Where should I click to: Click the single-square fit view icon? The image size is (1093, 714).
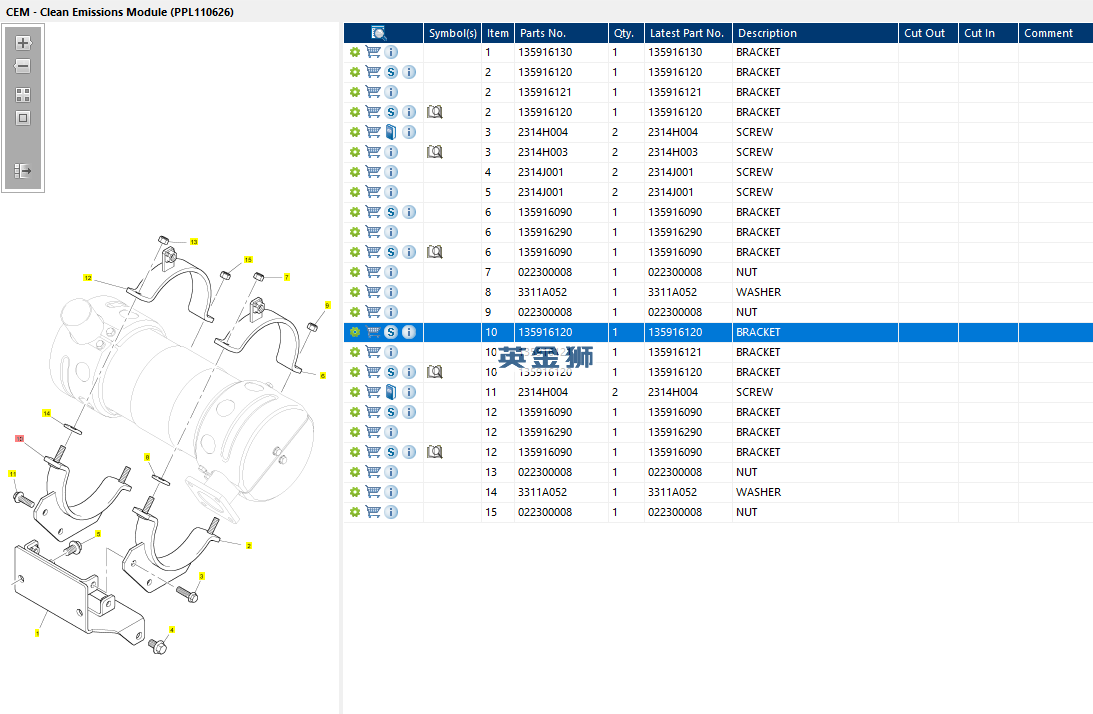pyautogui.click(x=23, y=118)
